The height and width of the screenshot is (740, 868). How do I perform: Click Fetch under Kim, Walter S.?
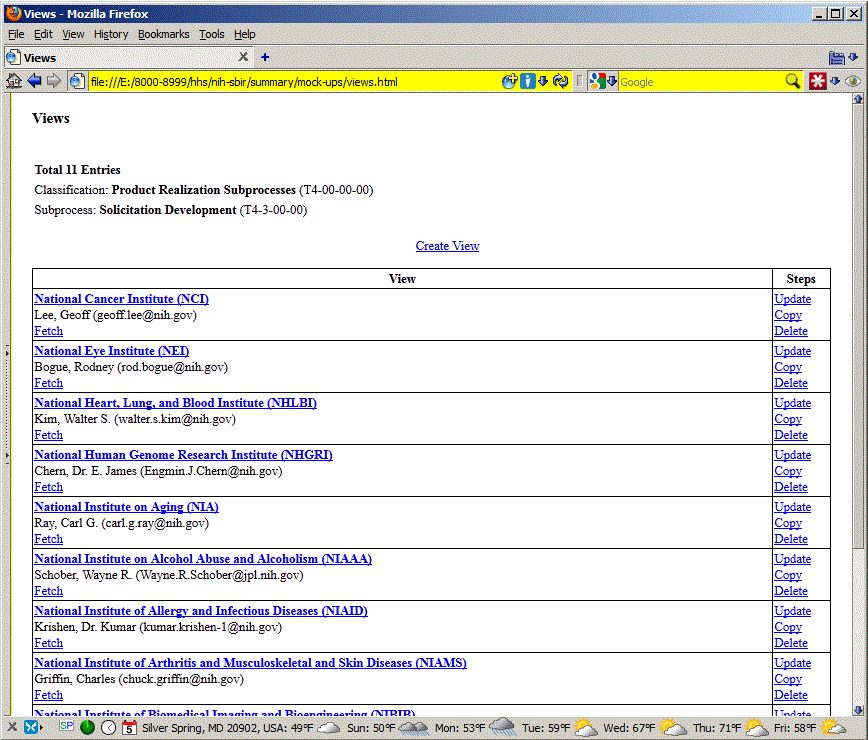[x=49, y=435]
